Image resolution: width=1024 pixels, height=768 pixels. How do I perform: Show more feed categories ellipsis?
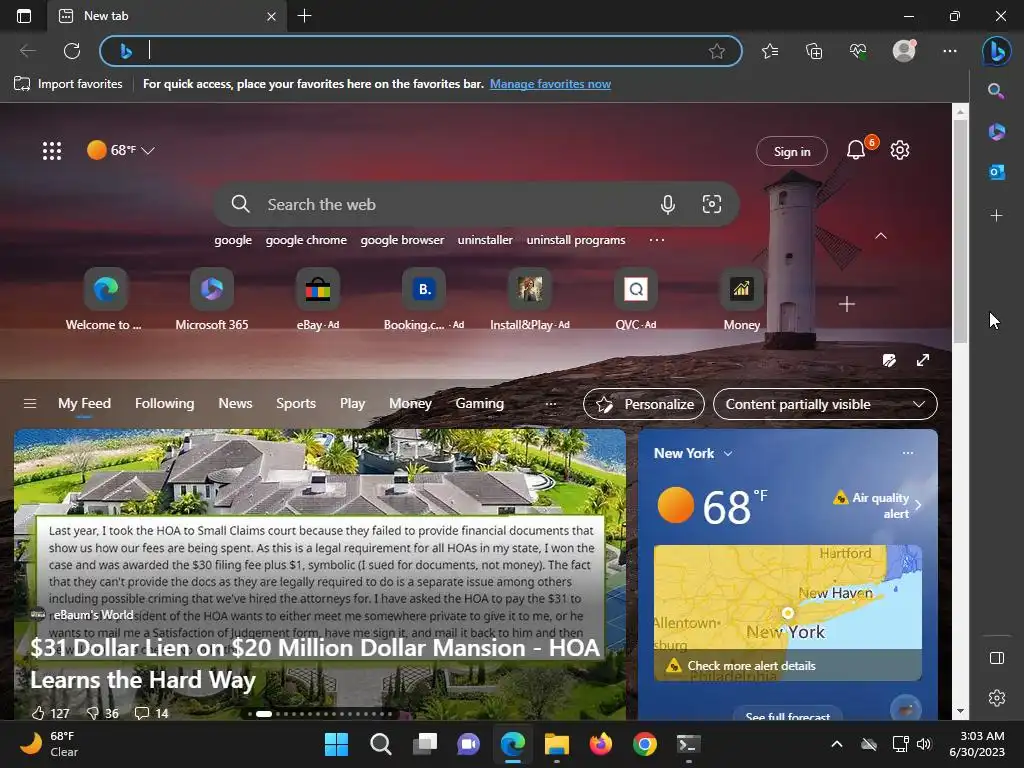pos(551,404)
